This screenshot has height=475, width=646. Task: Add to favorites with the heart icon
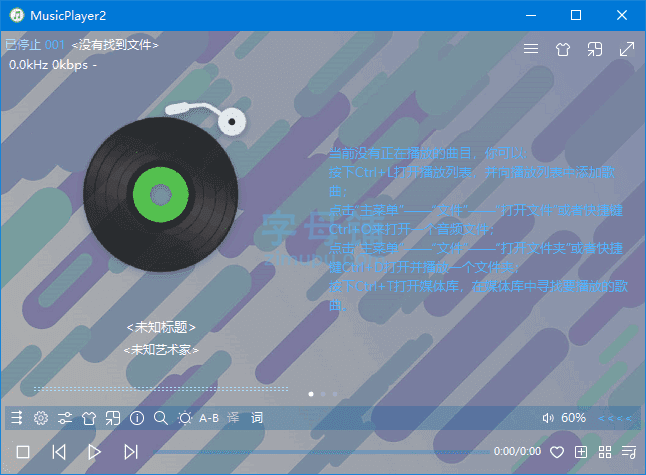pos(557,452)
